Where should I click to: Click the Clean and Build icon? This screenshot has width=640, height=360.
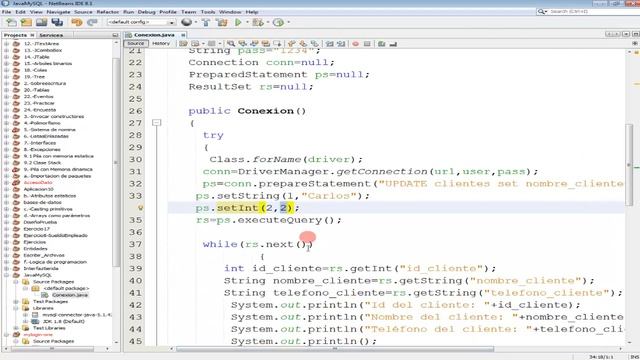[222, 22]
